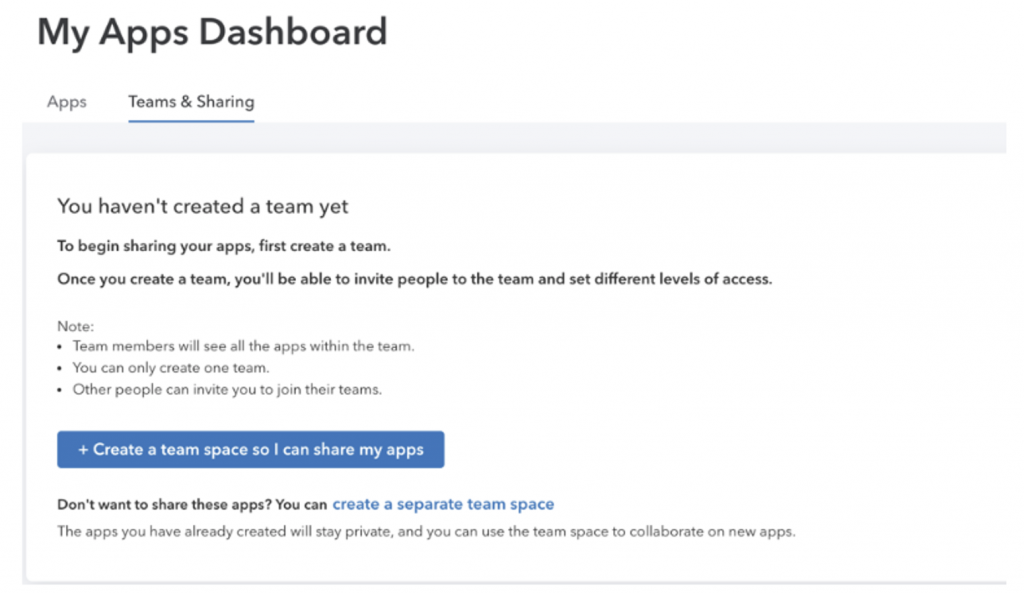Click the plus icon on the Create button
This screenshot has height=593, width=1024.
coord(83,450)
